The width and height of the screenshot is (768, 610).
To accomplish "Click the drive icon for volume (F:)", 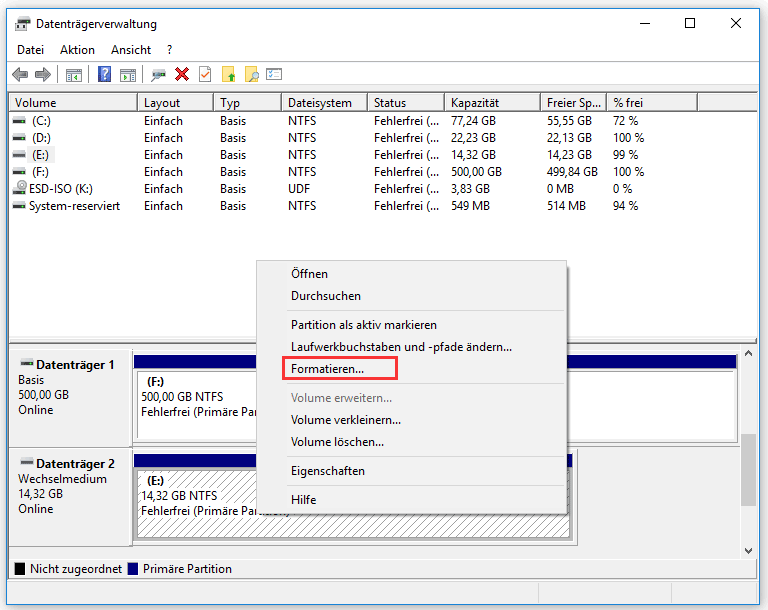I will [19, 171].
